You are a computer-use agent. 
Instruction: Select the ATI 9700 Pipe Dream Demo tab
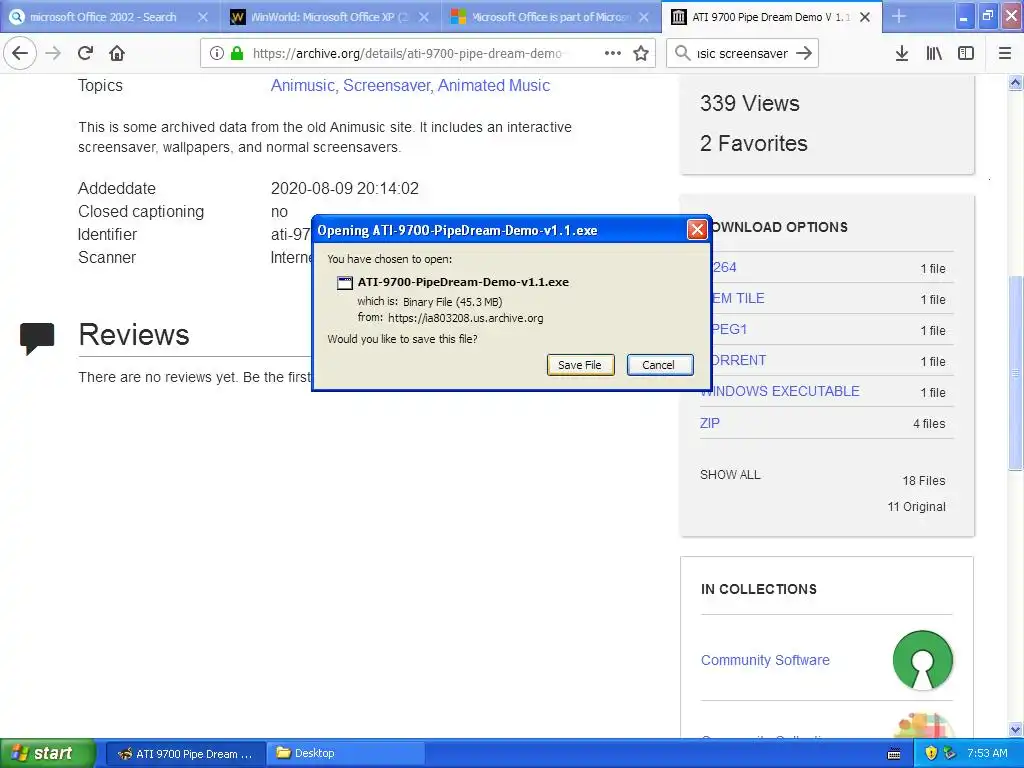click(x=772, y=17)
